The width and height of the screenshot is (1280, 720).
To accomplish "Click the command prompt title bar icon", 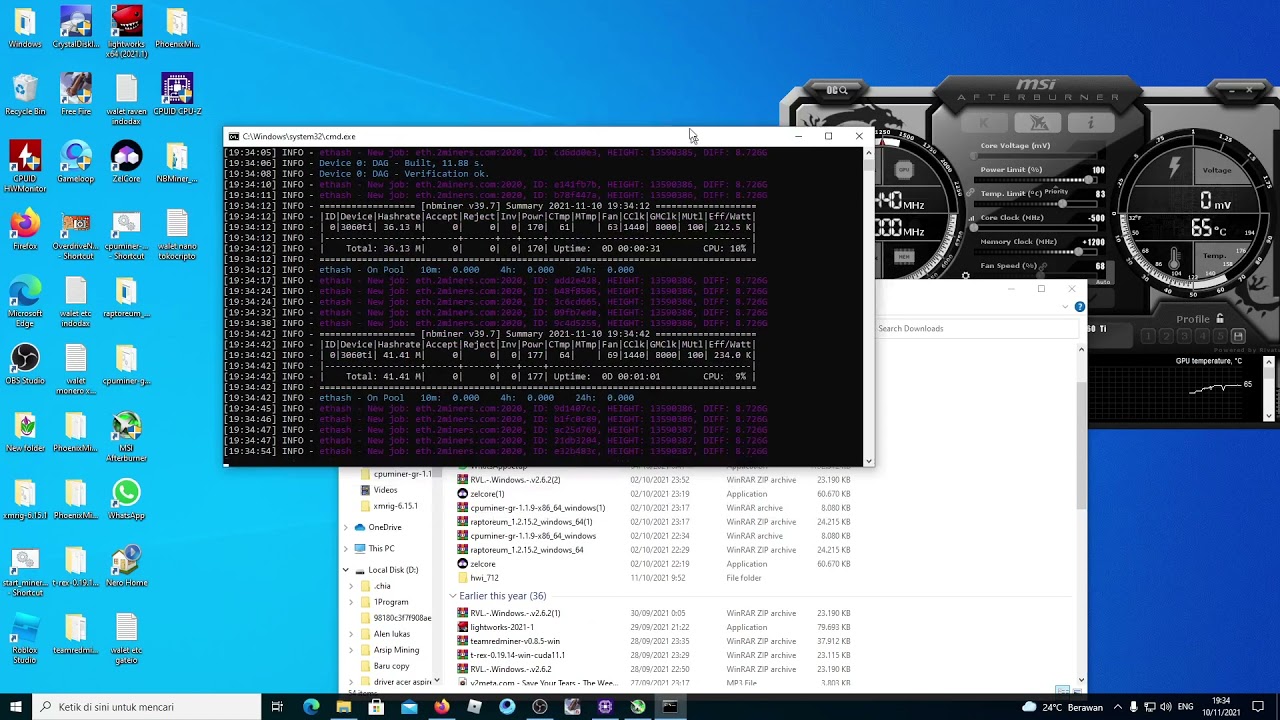I will coord(233,136).
